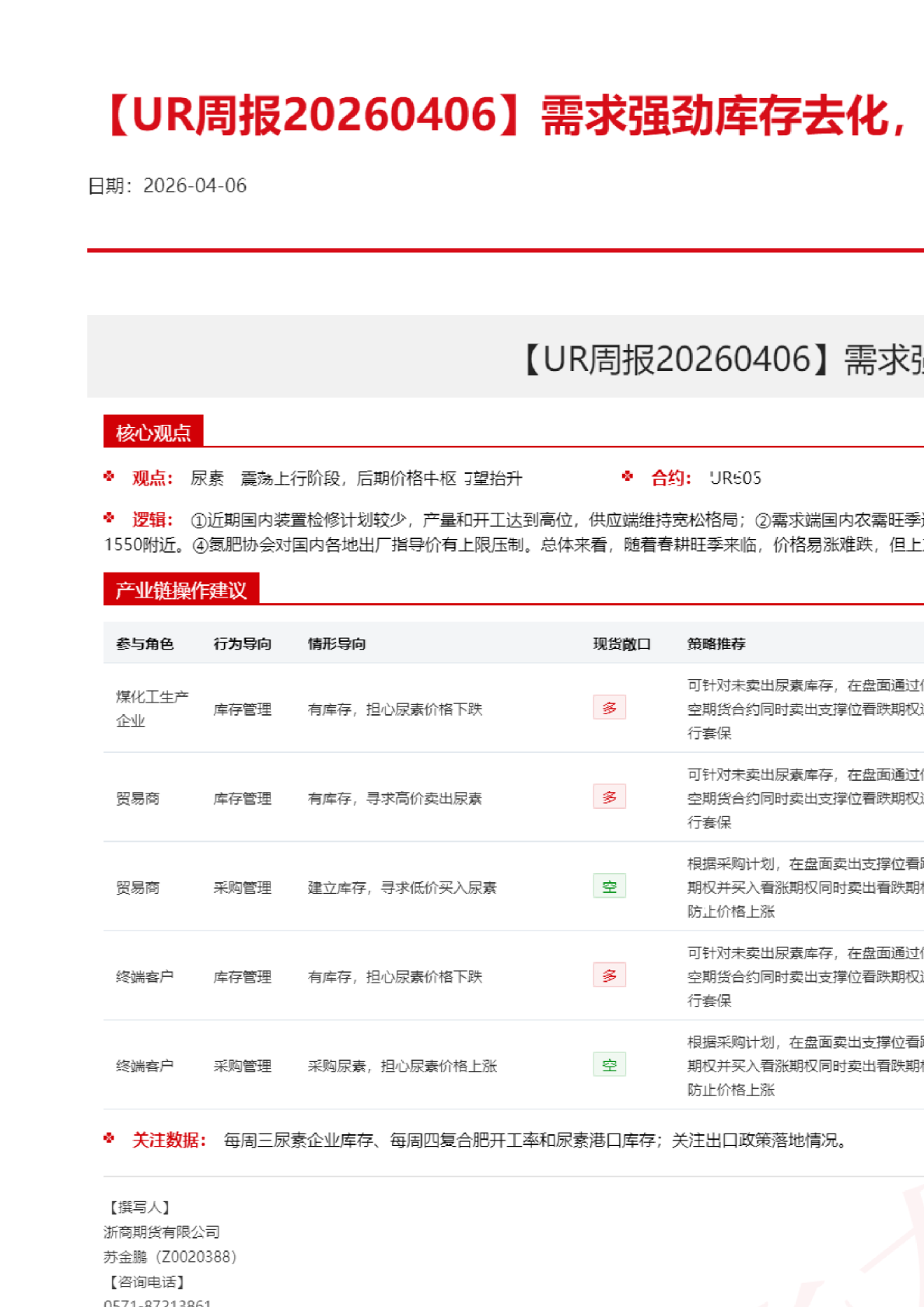Click the 策略推荐 column header
924x1307 pixels.
tap(716, 643)
